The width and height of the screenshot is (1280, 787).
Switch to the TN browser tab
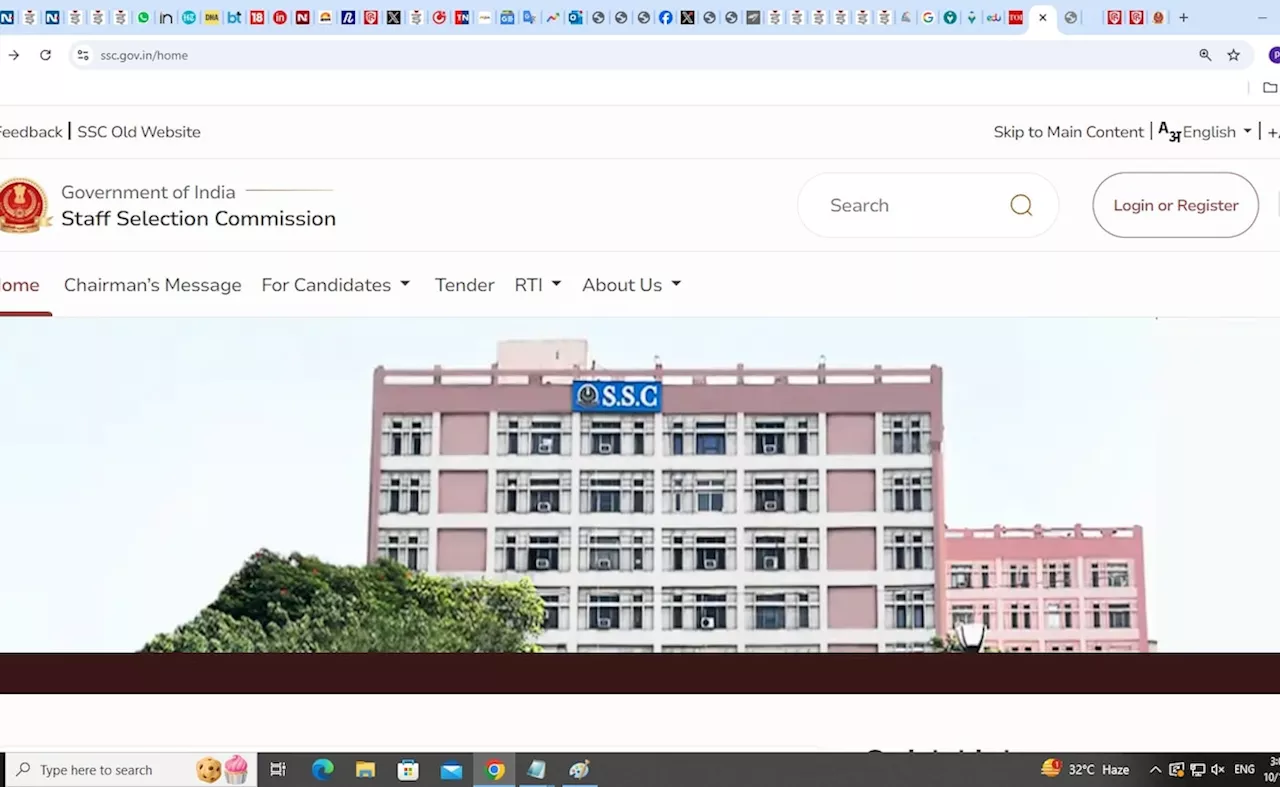pos(462,18)
